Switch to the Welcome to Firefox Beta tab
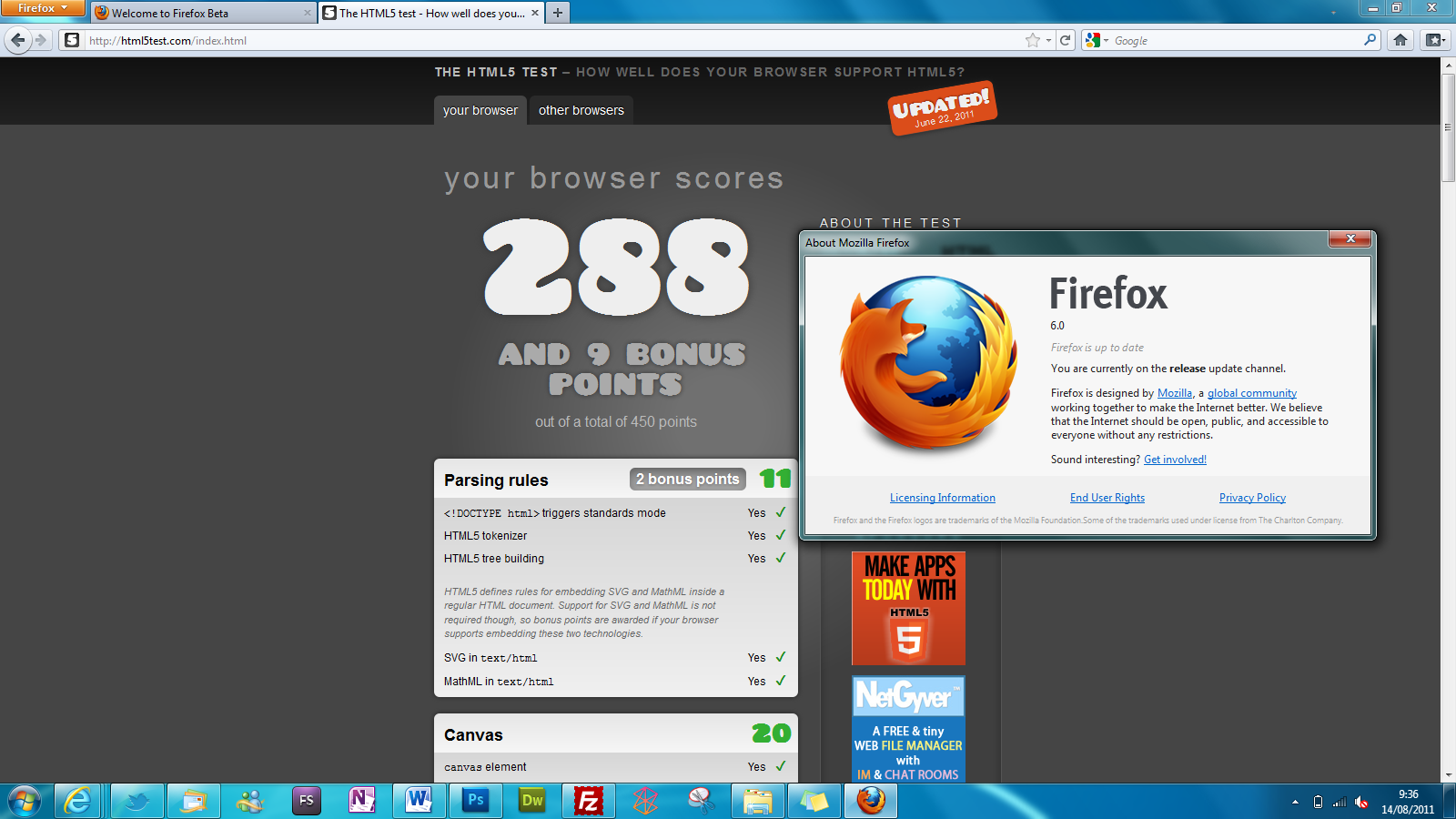Screen dimensions: 1456x819 (202, 13)
